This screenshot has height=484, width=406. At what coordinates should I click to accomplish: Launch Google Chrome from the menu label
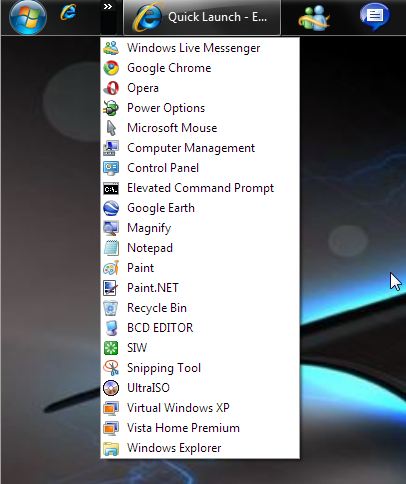169,68
